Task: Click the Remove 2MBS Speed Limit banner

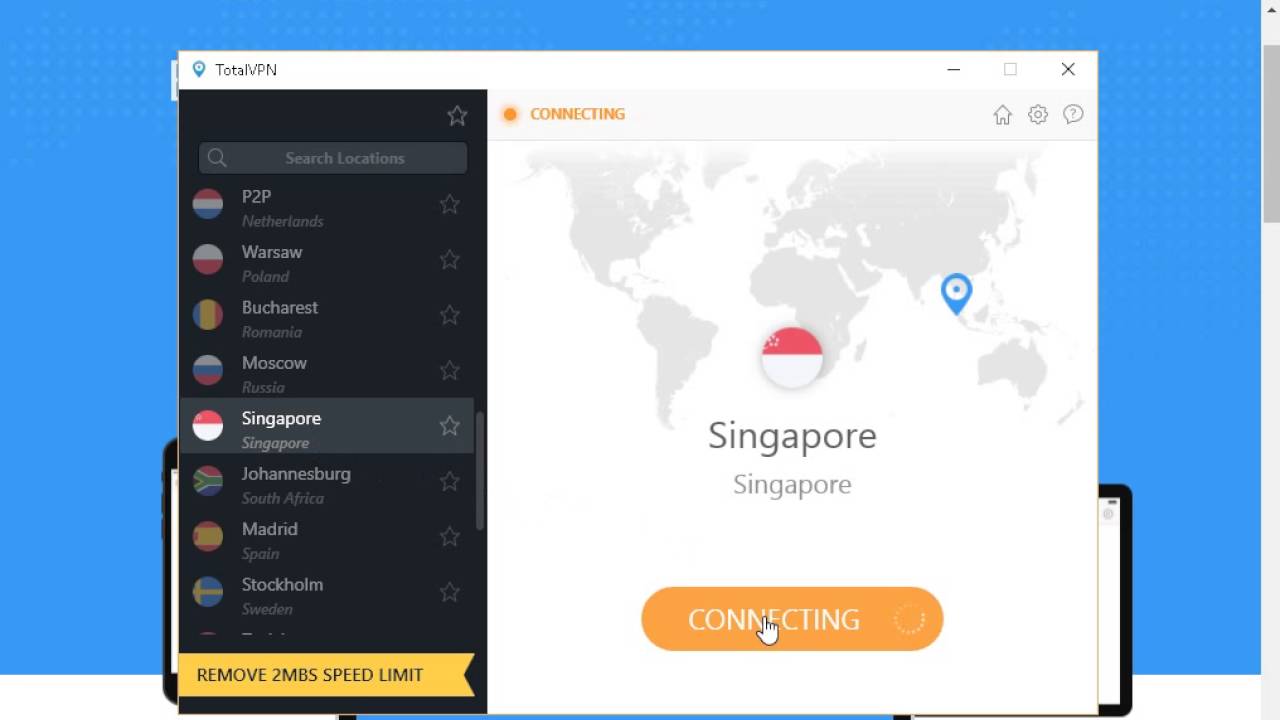Action: (x=326, y=675)
